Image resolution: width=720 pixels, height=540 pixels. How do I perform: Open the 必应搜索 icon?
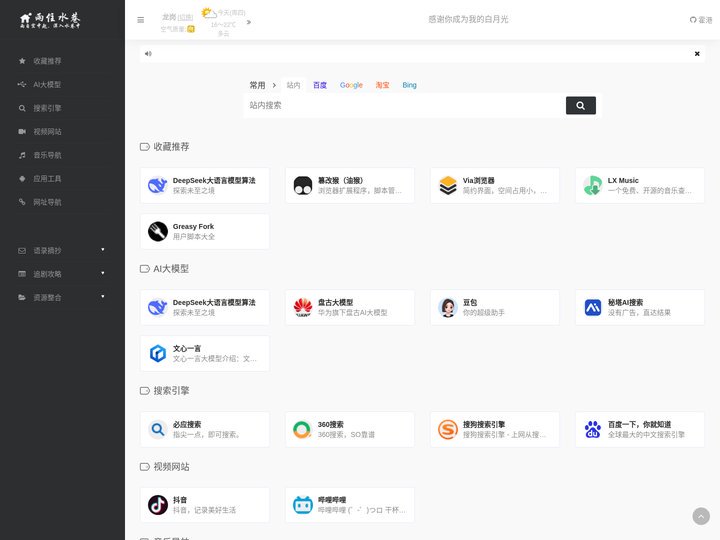(158, 429)
